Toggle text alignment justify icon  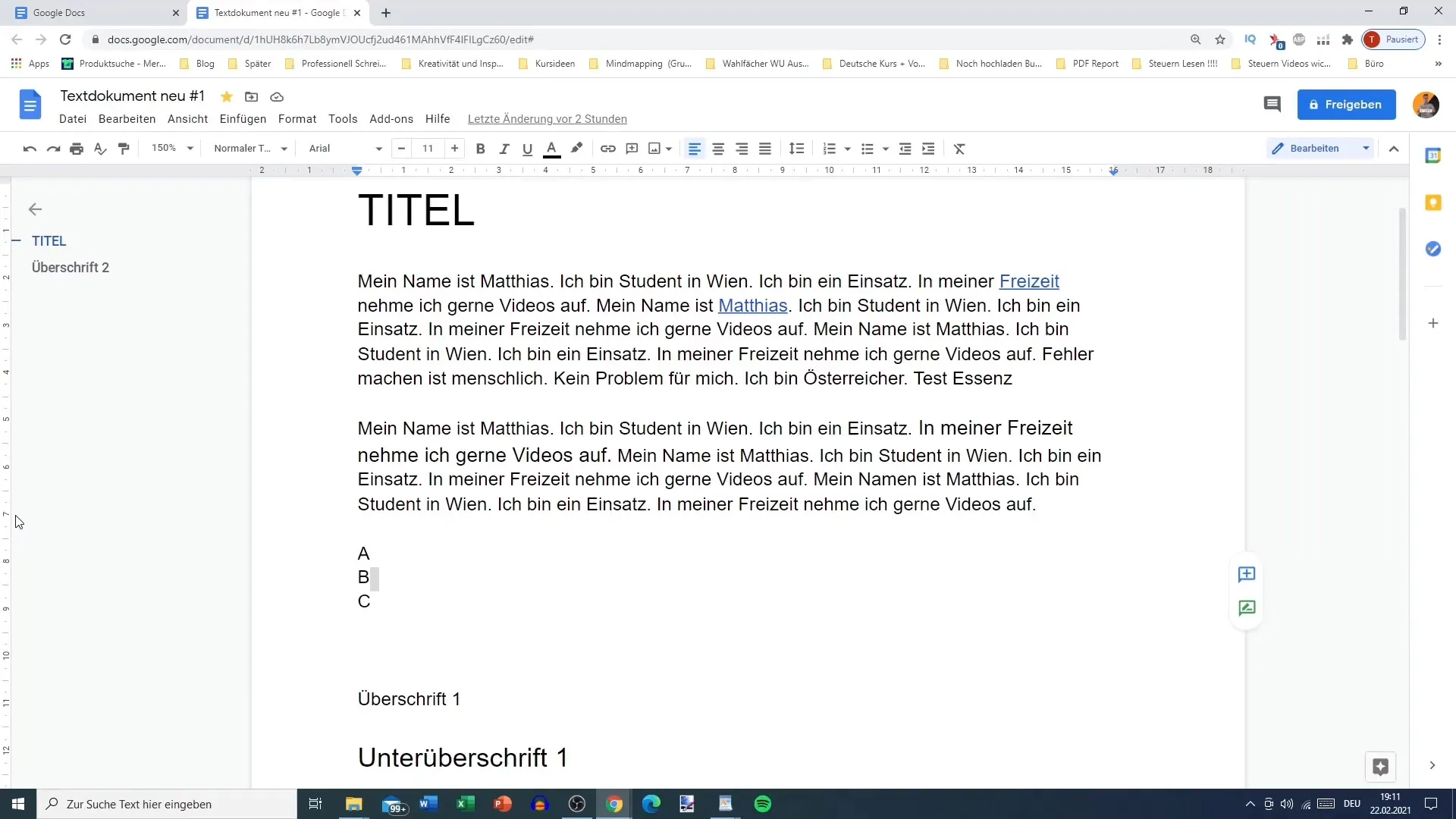coord(765,148)
